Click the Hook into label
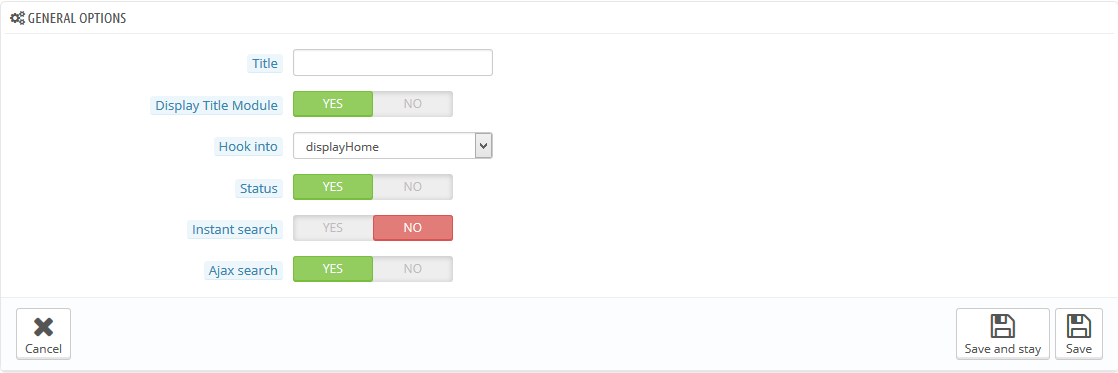This screenshot has height=373, width=1118. [248, 147]
